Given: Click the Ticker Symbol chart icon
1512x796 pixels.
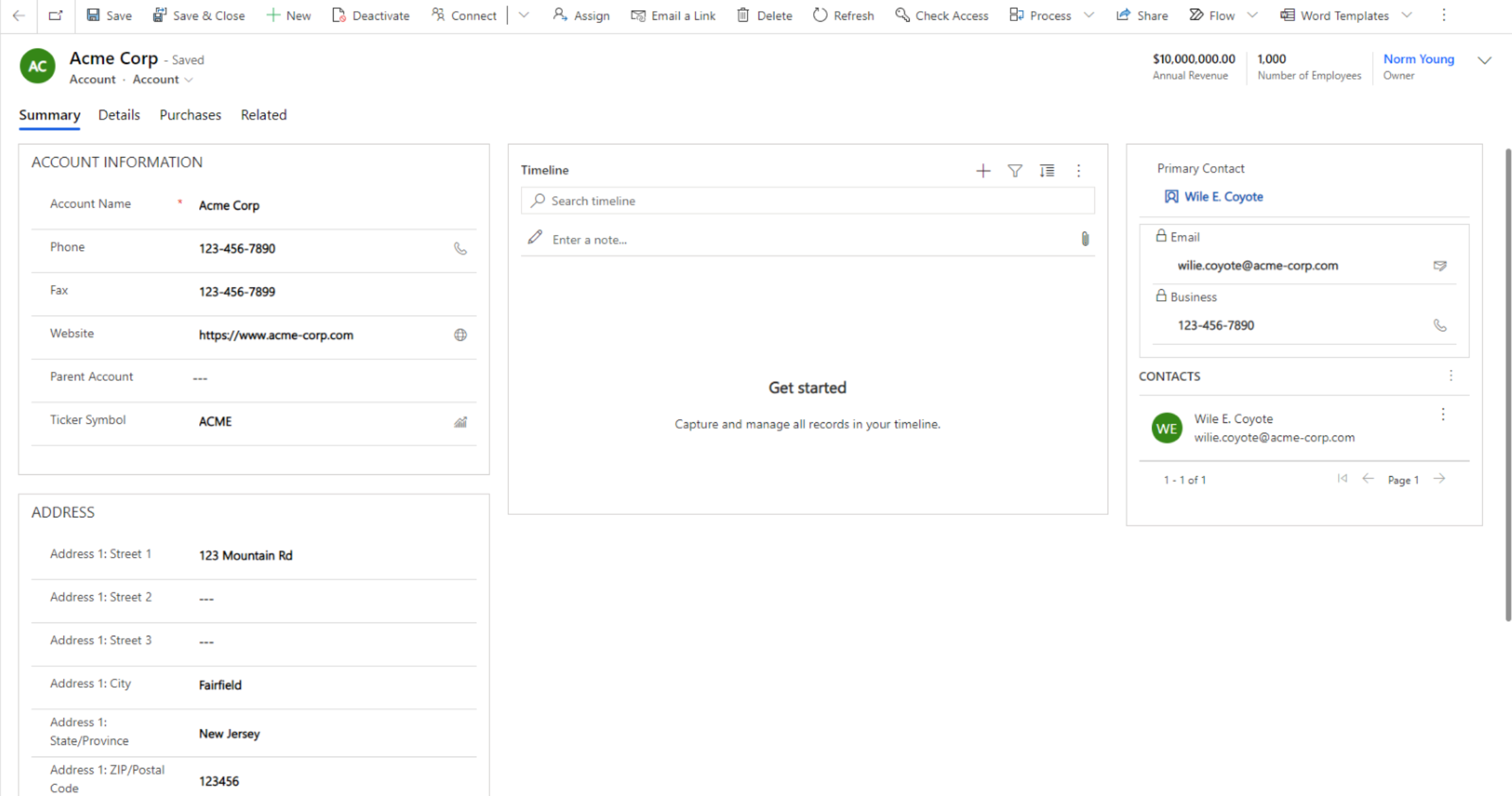Looking at the screenshot, I should [460, 422].
